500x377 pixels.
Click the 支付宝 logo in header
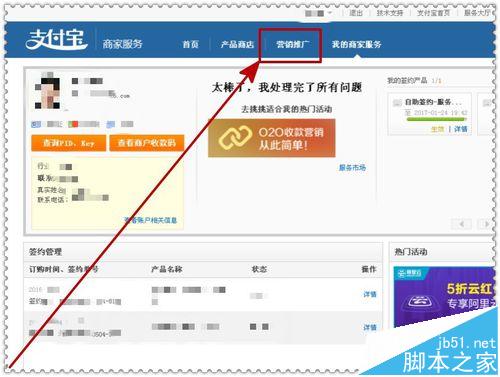(x=56, y=40)
